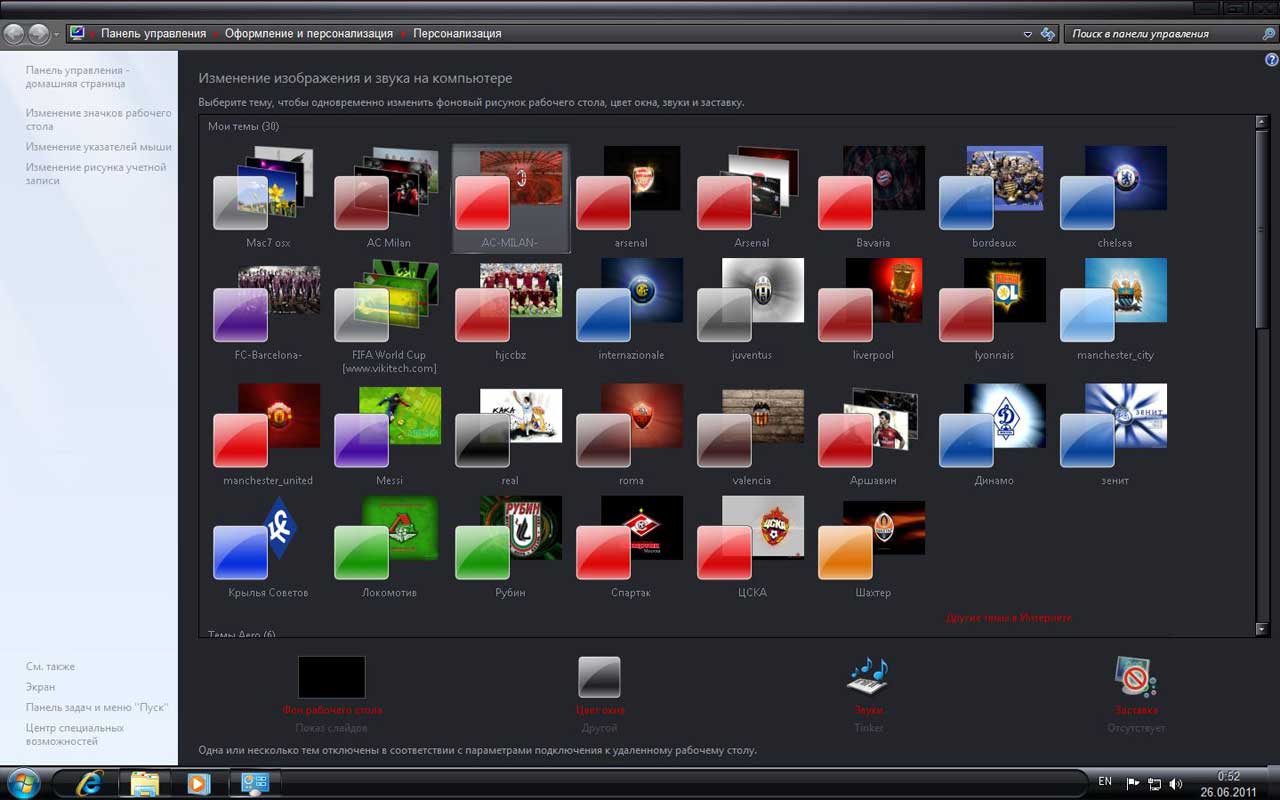The height and width of the screenshot is (800, 1280).
Task: Open the Window Color (Цвет окна) swatch
Action: (x=599, y=677)
